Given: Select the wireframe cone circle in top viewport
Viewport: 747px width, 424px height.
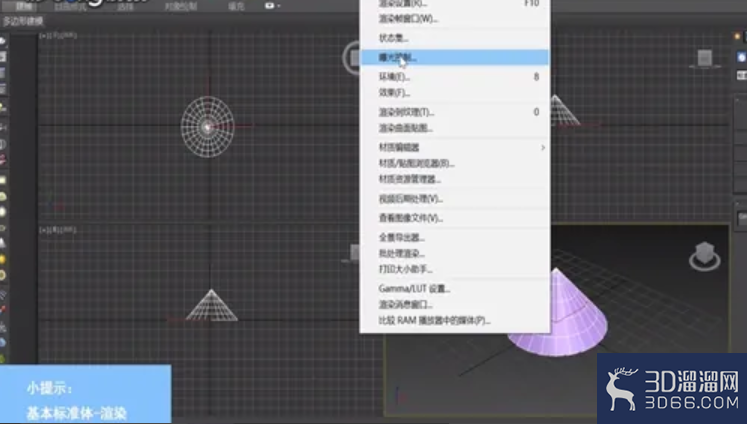Looking at the screenshot, I should (207, 127).
